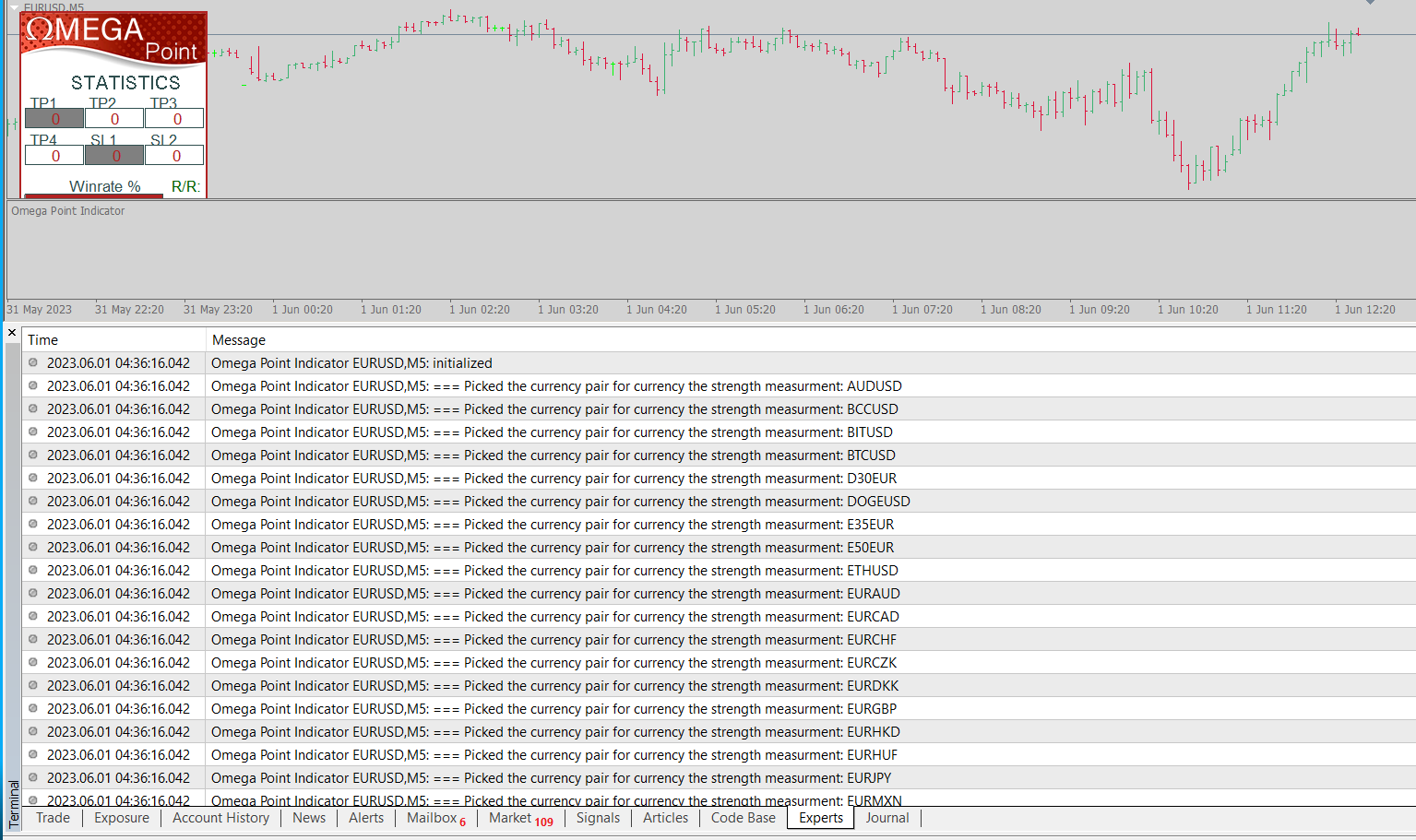The width and height of the screenshot is (1416, 840).
Task: Click the R/R label in statistics
Action: pos(185,186)
